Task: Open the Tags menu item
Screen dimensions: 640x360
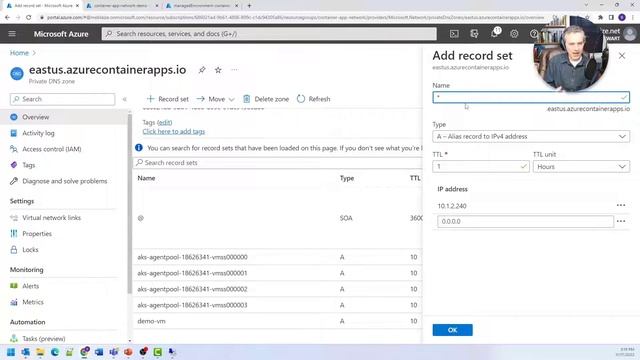Action: pyautogui.click(x=29, y=165)
